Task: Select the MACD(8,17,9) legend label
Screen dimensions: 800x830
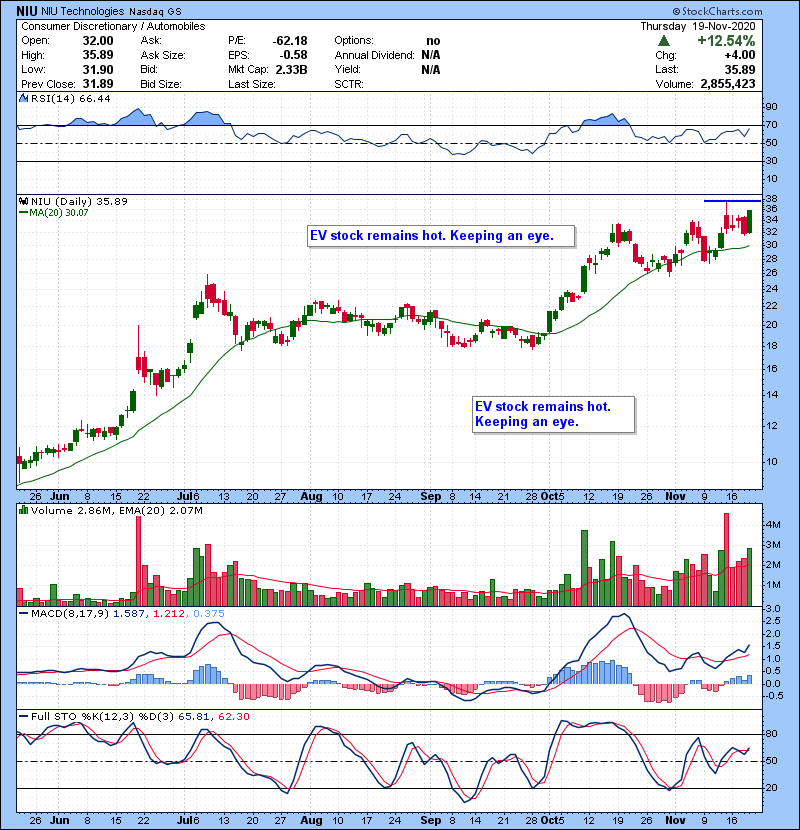Action: point(70,613)
